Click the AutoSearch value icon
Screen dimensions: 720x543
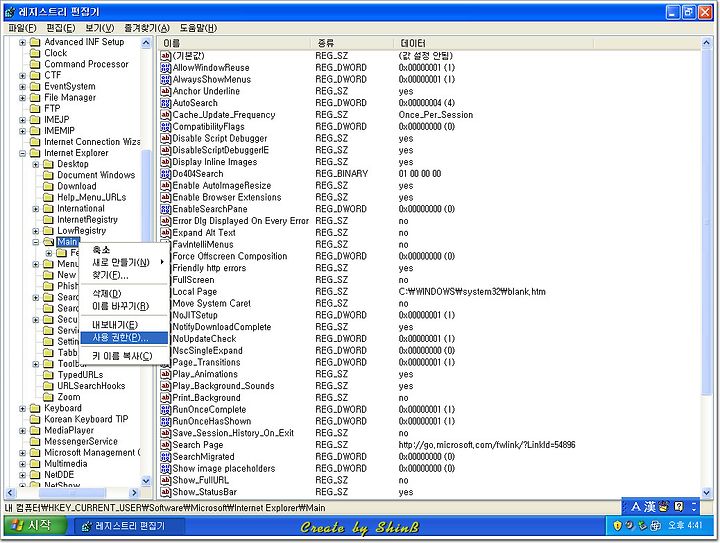165,103
